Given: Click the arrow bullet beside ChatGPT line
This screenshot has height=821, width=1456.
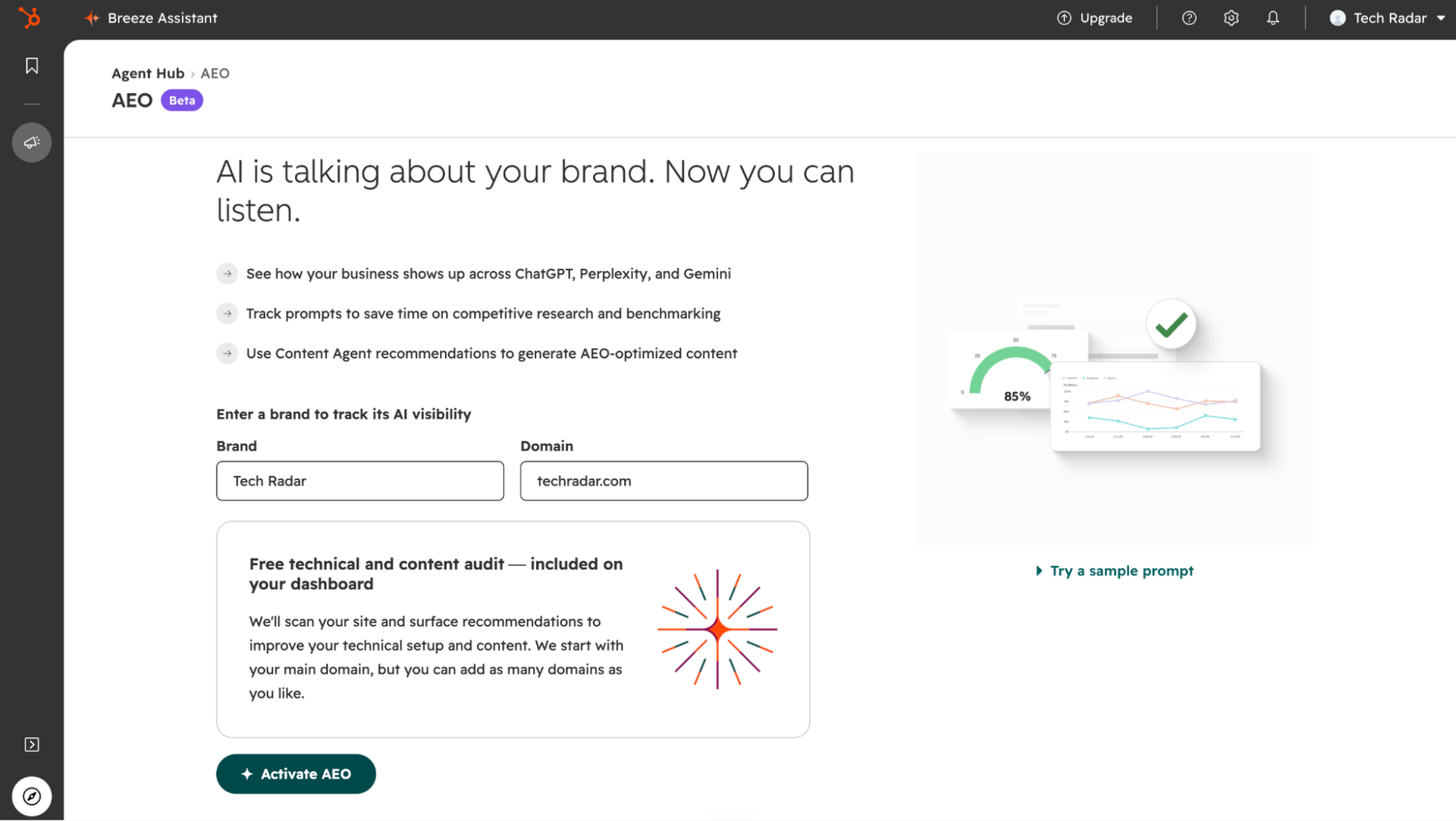Looking at the screenshot, I should (227, 274).
